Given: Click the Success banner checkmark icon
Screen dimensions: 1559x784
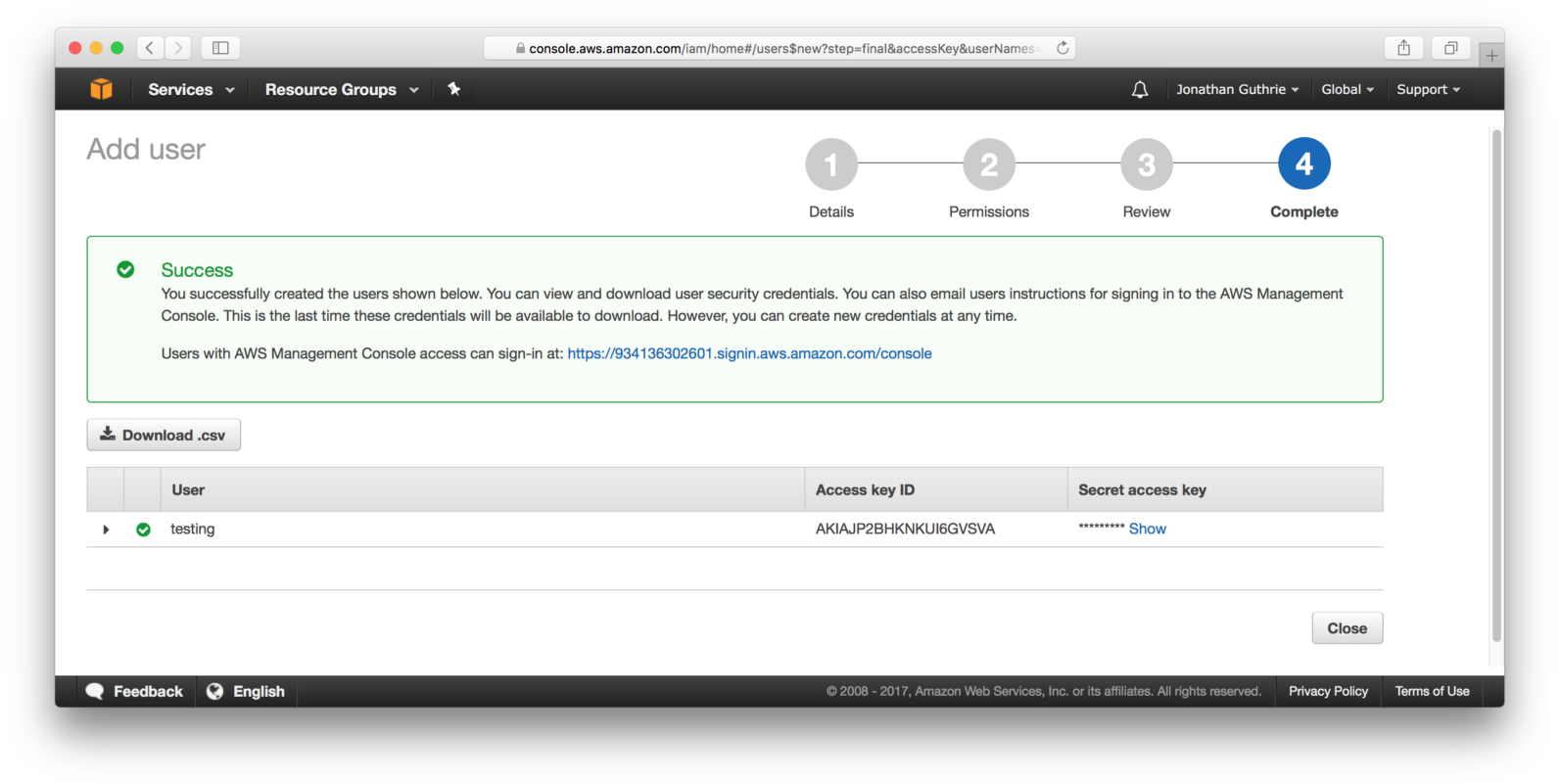Looking at the screenshot, I should [x=125, y=269].
